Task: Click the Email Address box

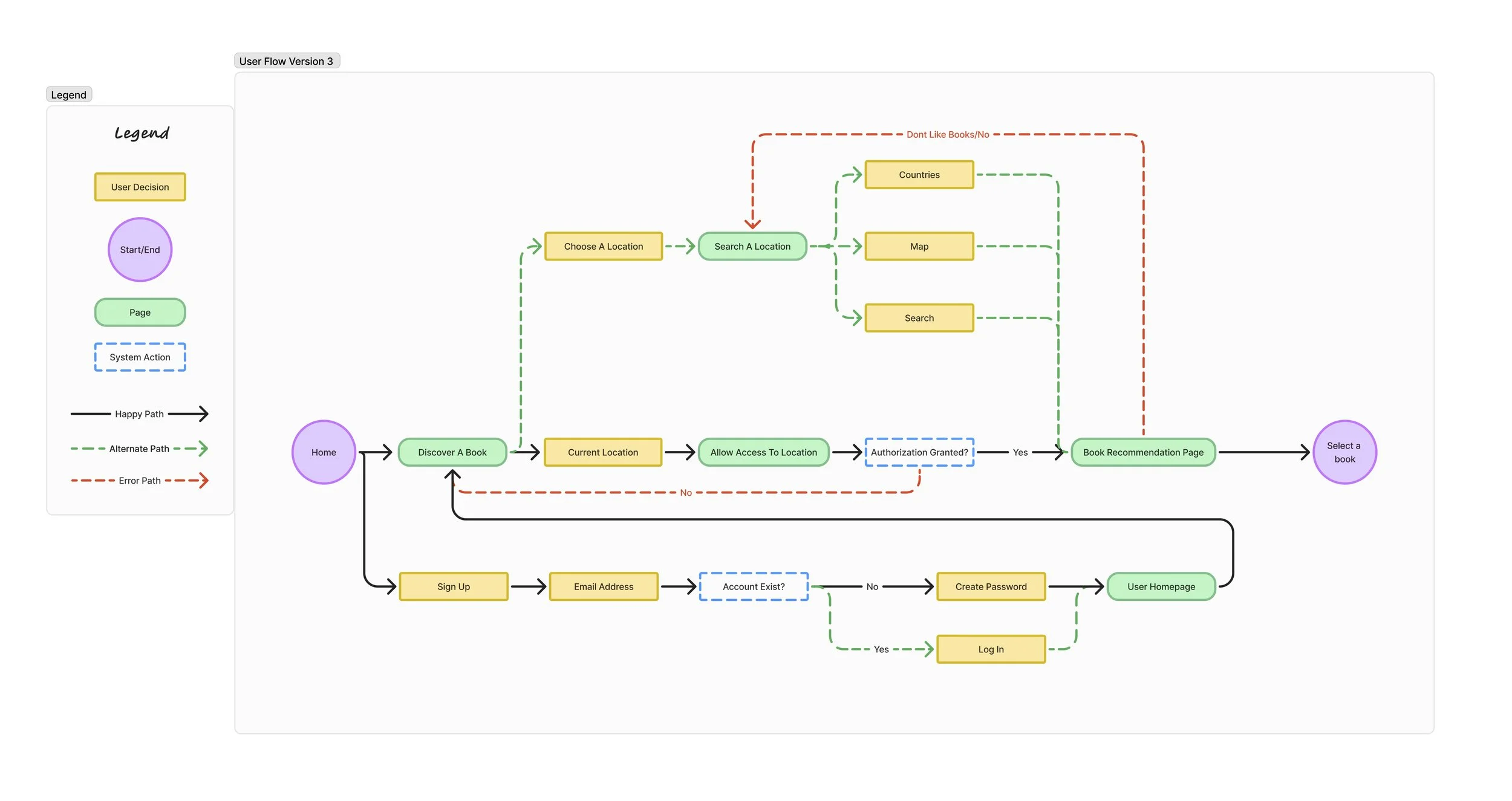Action: click(x=603, y=586)
